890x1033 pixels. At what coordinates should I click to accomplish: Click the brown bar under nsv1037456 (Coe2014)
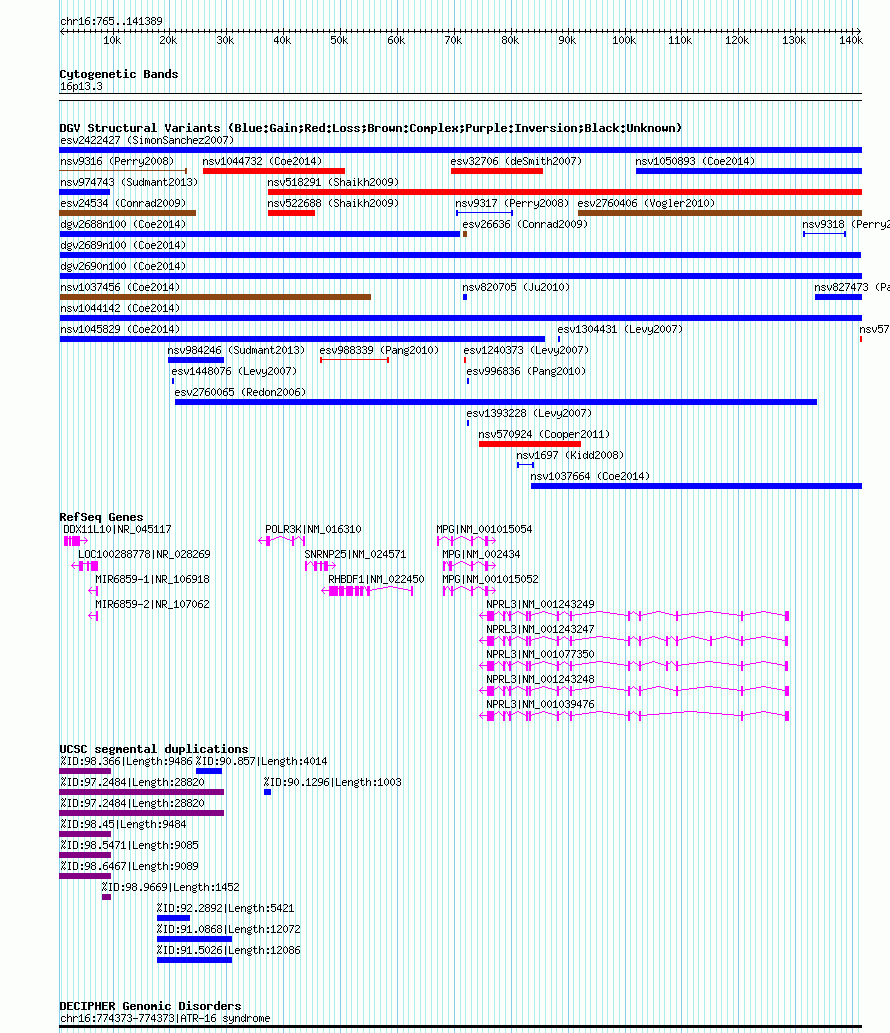tap(215, 298)
